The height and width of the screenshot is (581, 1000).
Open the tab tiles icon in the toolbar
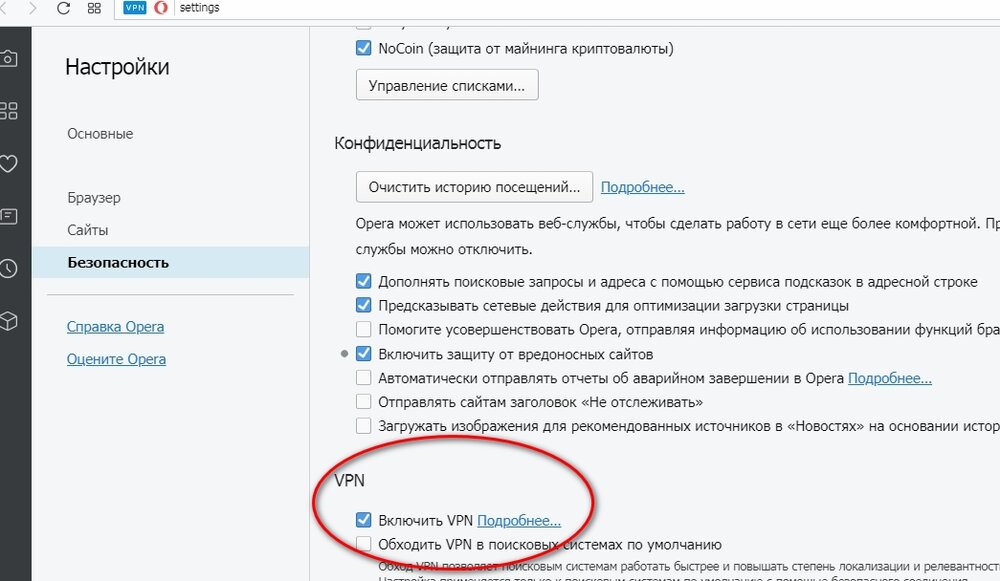click(93, 7)
